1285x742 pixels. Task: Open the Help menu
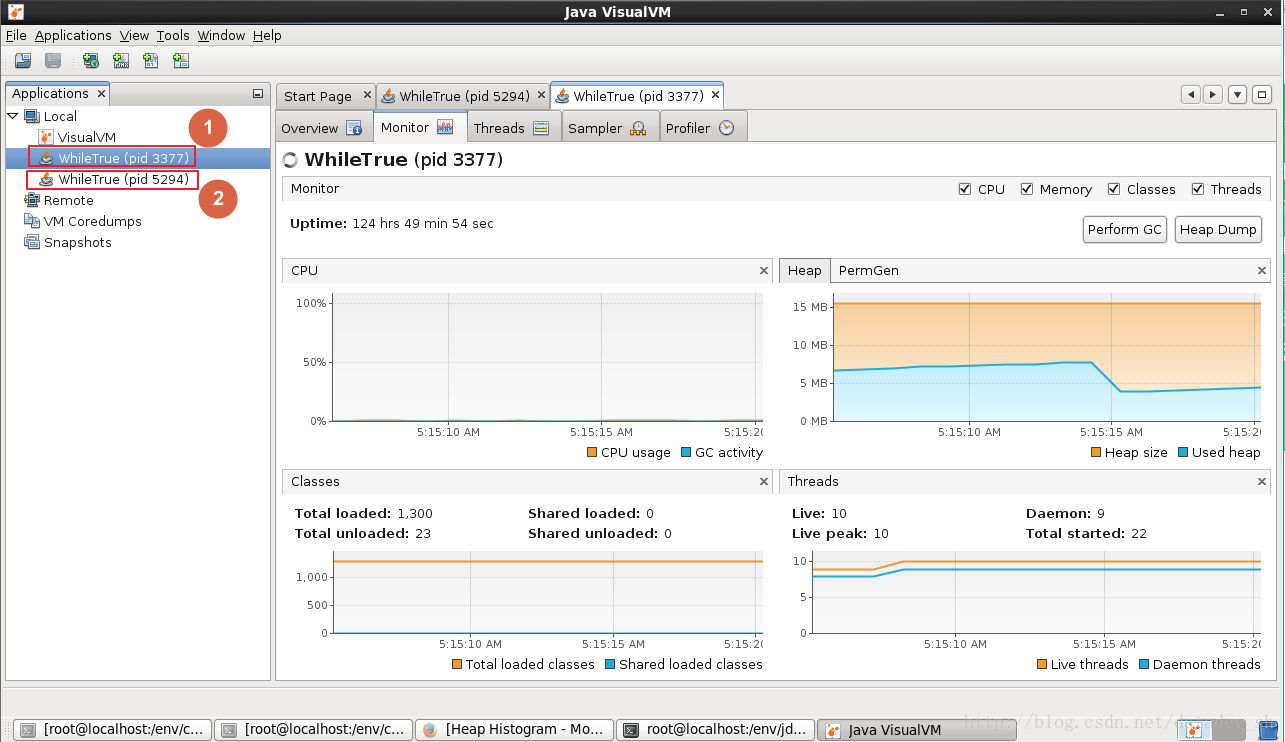click(267, 35)
